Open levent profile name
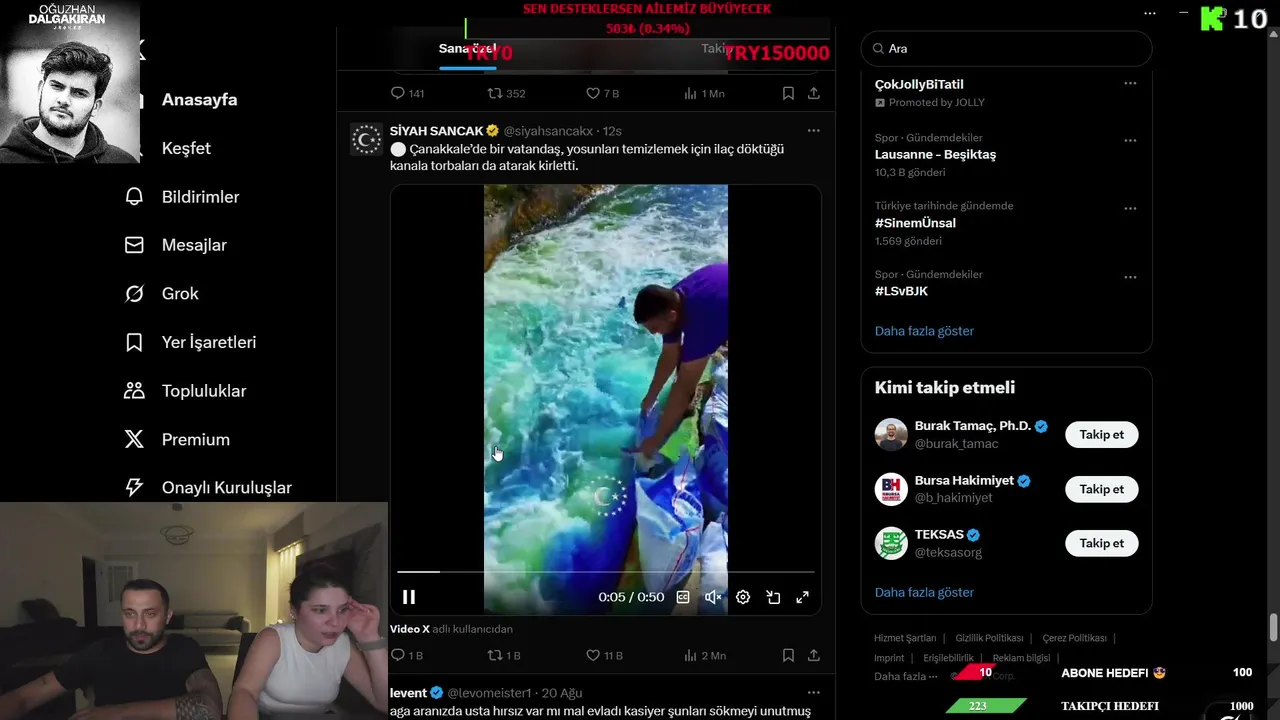This screenshot has width=1280, height=720. click(x=408, y=693)
